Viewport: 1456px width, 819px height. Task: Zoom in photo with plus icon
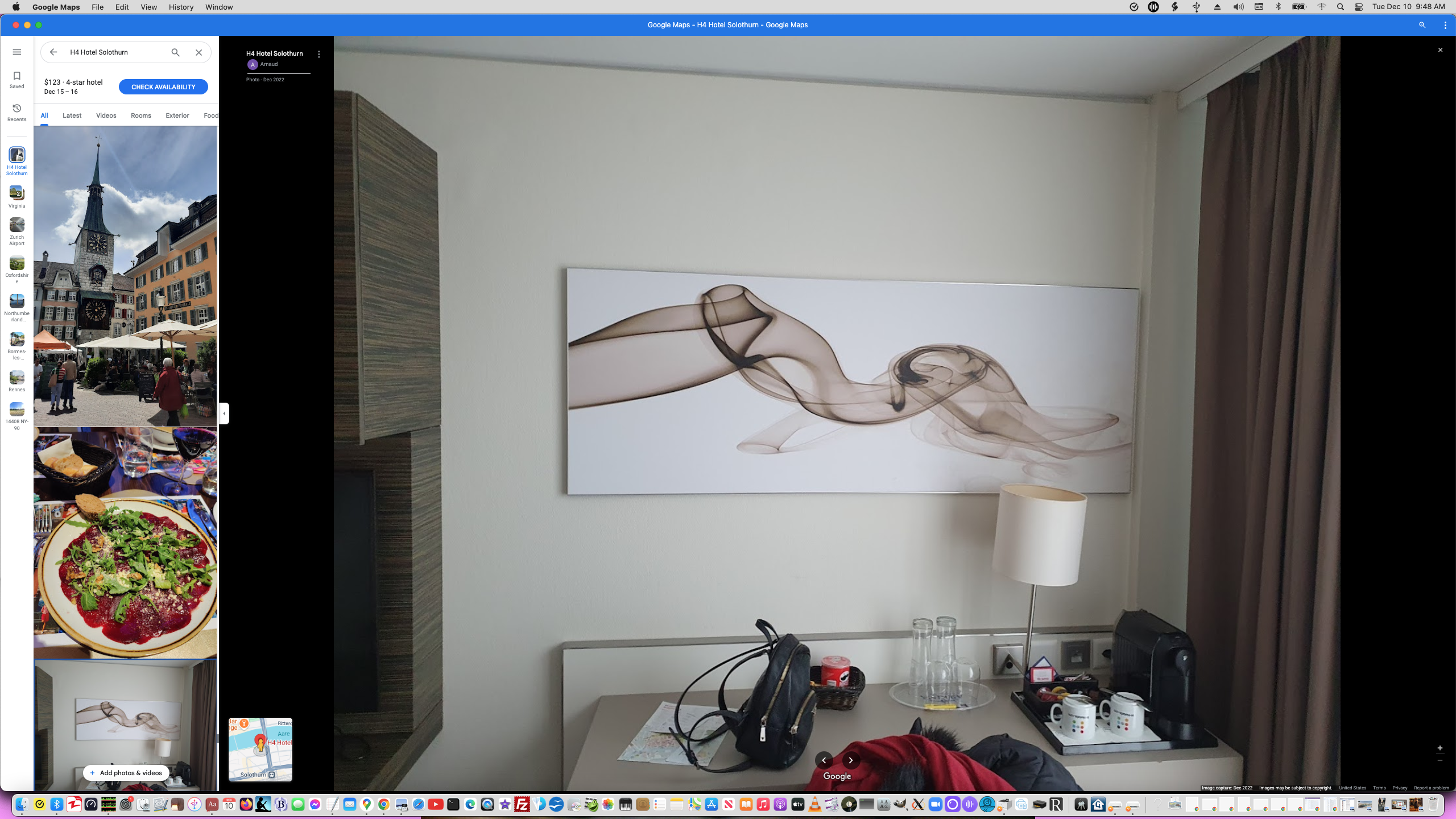tap(1440, 748)
